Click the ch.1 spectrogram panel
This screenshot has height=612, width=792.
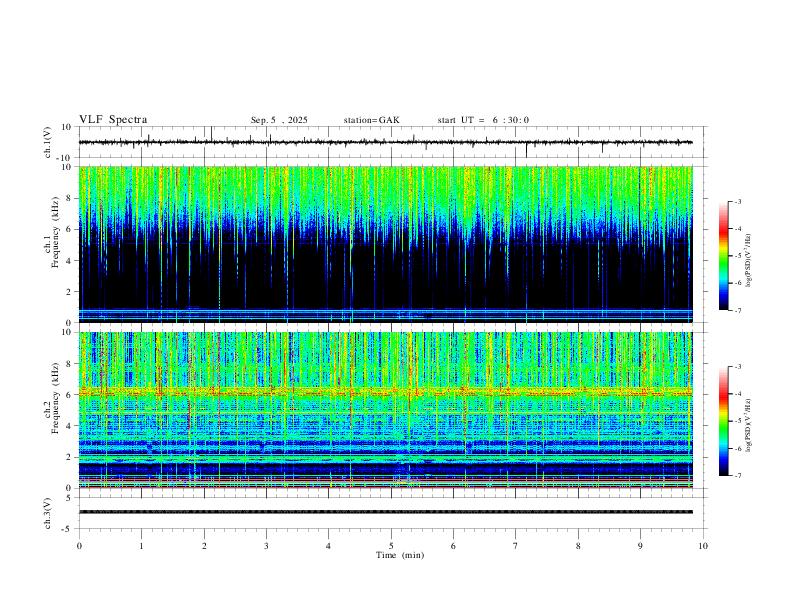[385, 244]
